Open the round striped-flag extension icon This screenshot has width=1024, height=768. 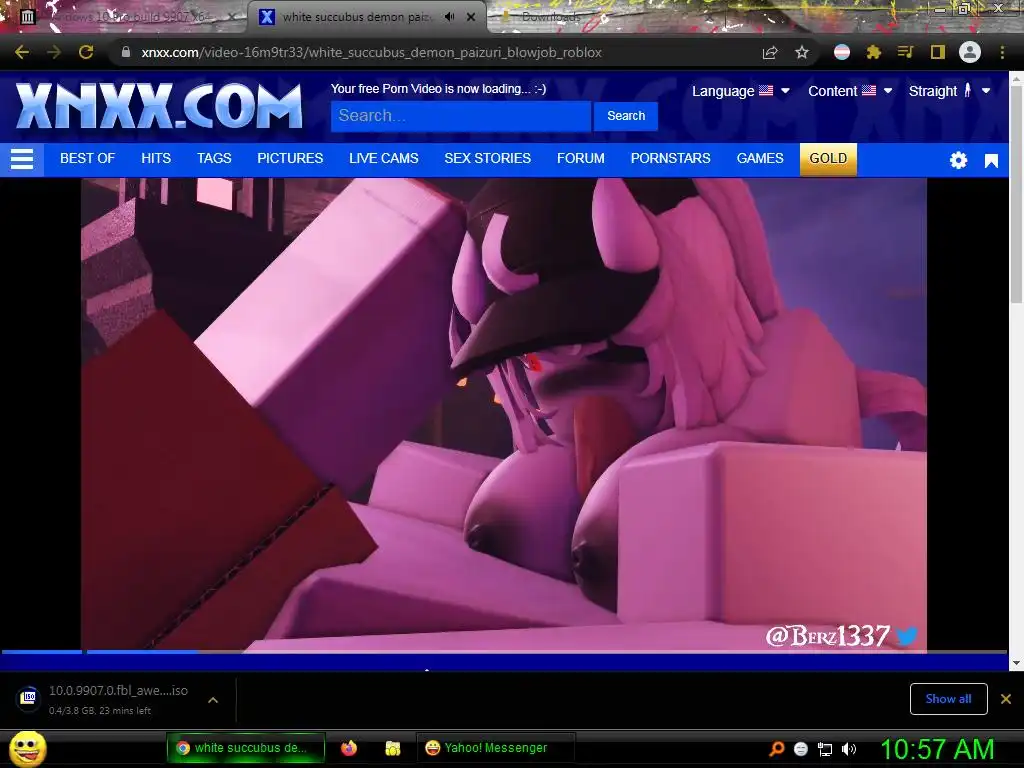[x=842, y=52]
